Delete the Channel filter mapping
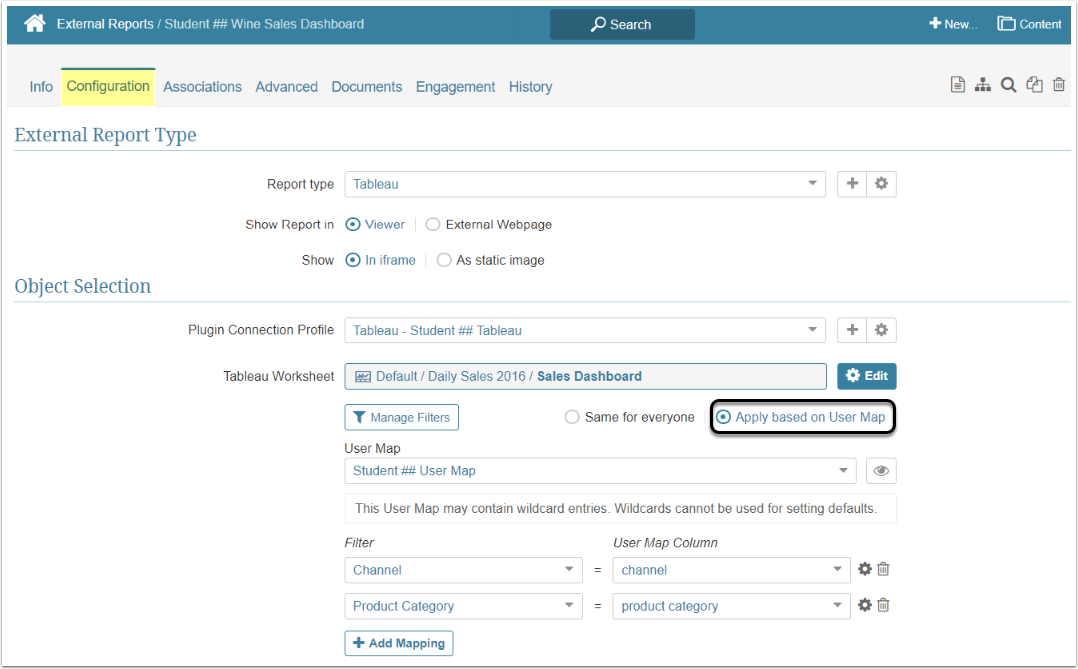Viewport: 1078px width, 669px height. [883, 570]
